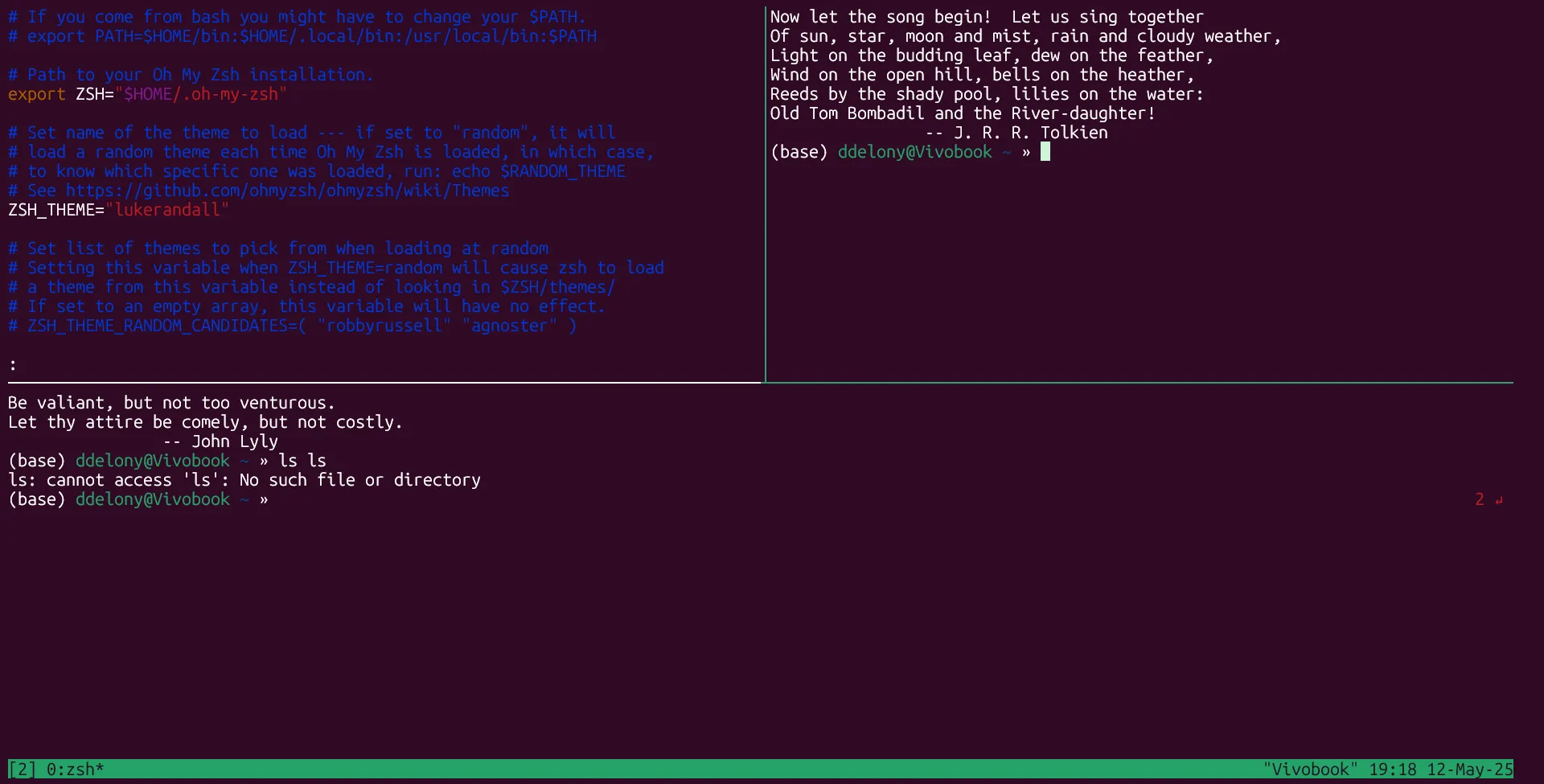Select the prompt arrow after ddelony@Vivobook
The image size is (1544, 784).
pyautogui.click(x=265, y=499)
